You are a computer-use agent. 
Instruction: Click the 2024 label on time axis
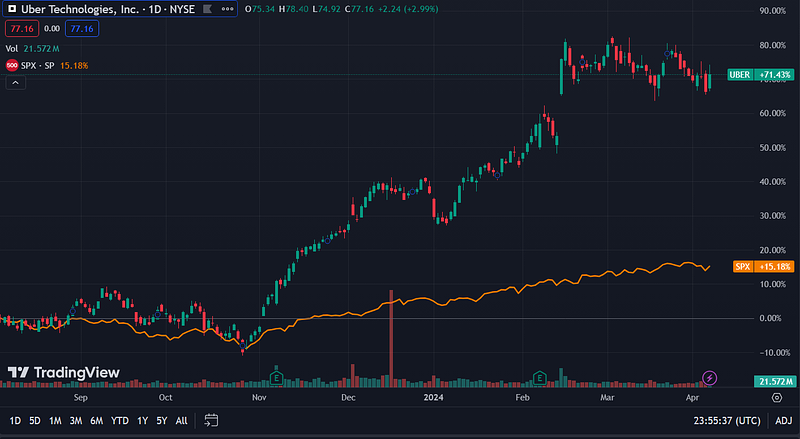click(x=433, y=397)
